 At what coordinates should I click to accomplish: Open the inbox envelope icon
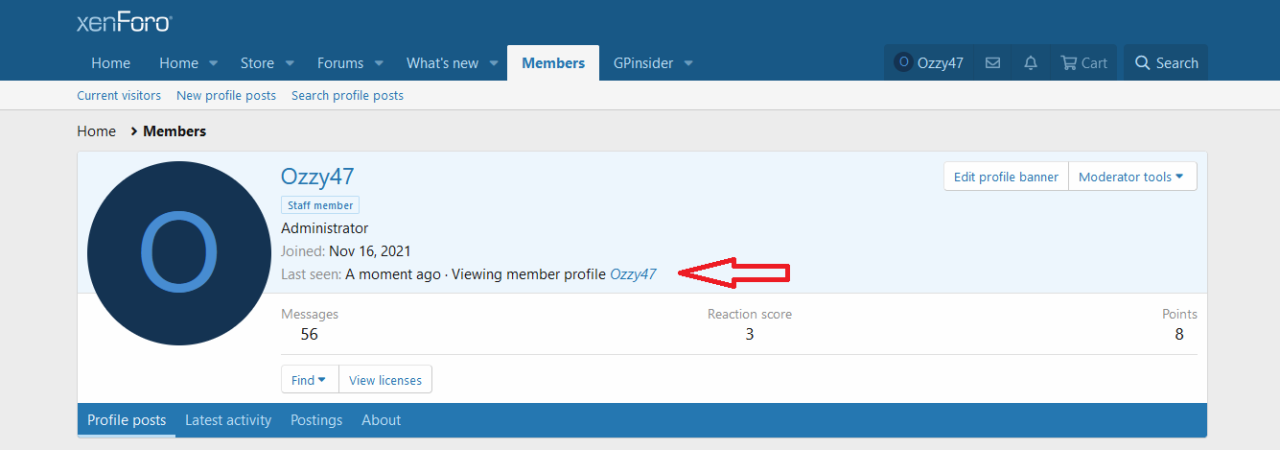click(992, 63)
